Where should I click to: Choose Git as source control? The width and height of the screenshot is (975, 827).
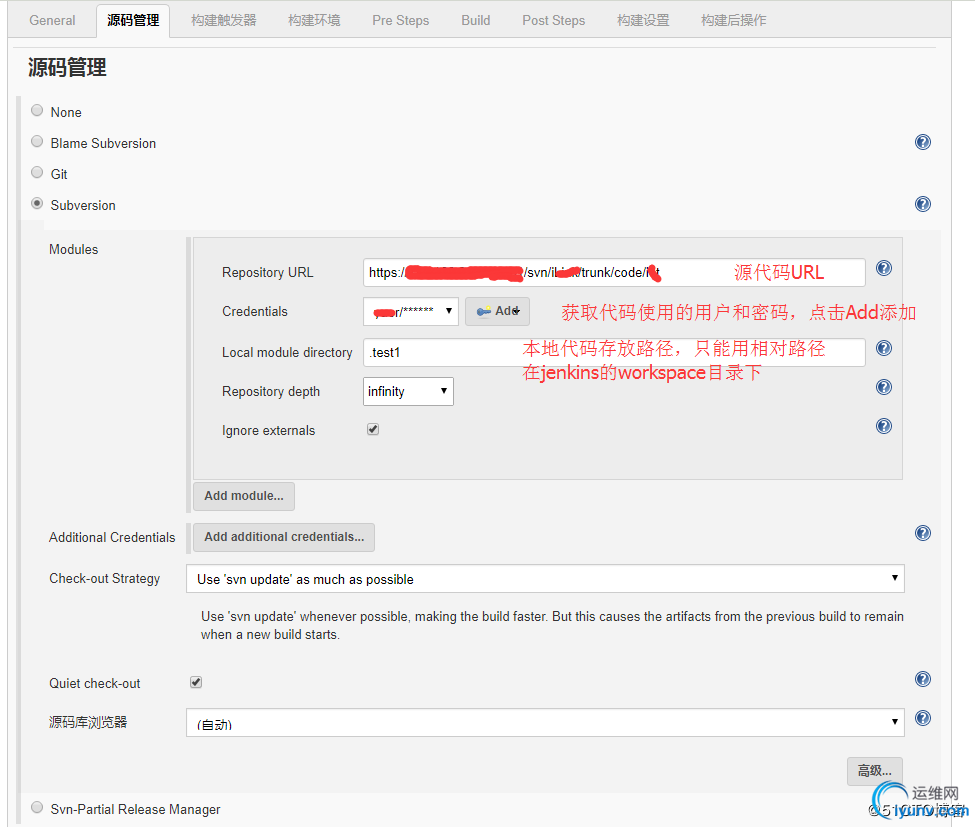[x=37, y=172]
